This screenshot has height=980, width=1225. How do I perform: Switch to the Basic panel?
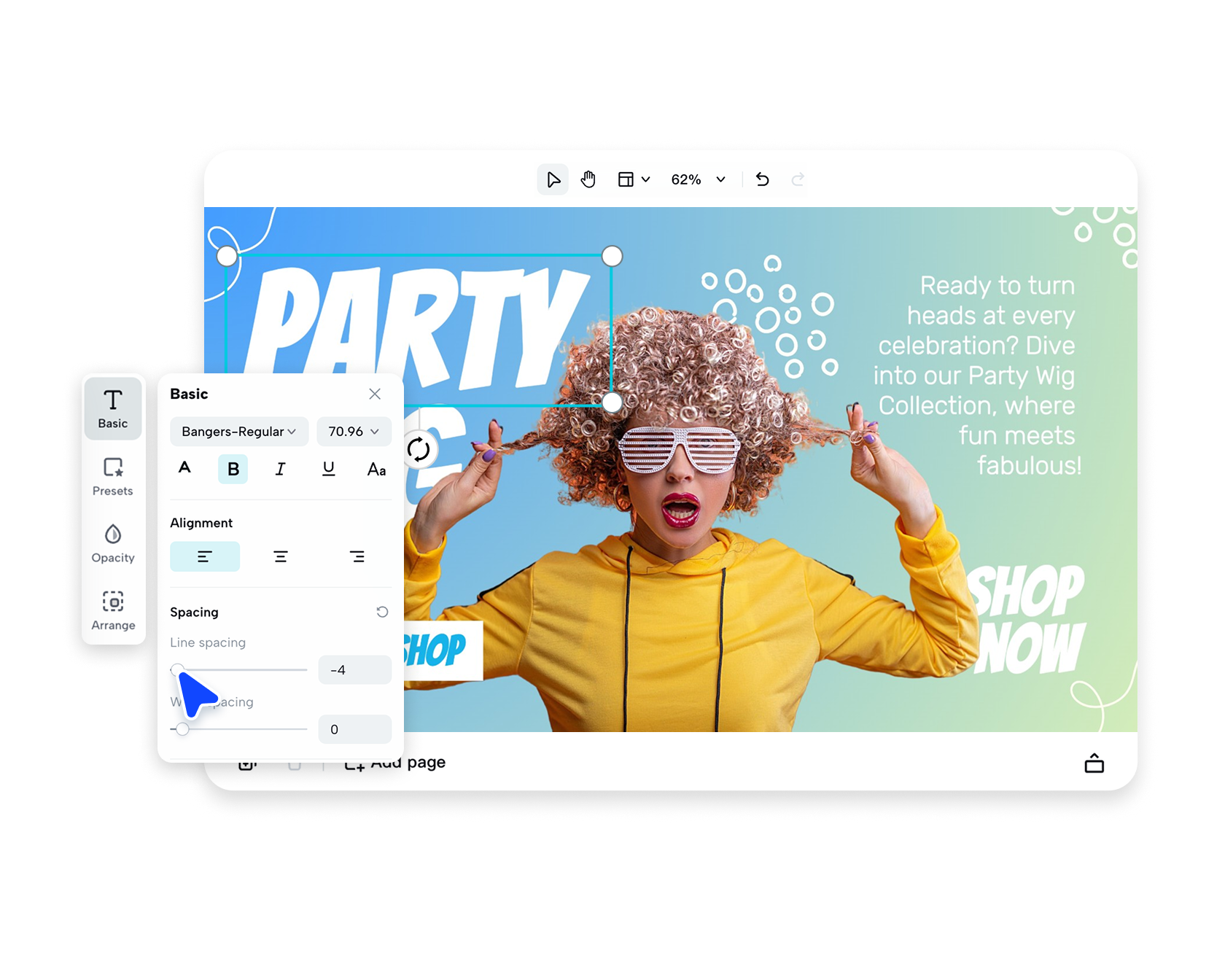tap(113, 408)
